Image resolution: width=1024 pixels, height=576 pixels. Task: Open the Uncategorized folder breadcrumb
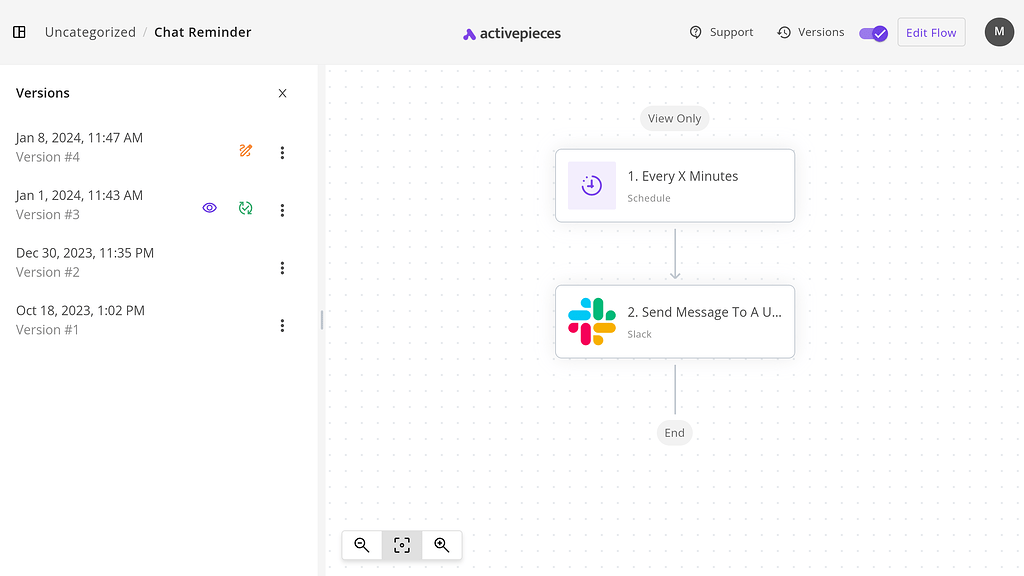(89, 31)
